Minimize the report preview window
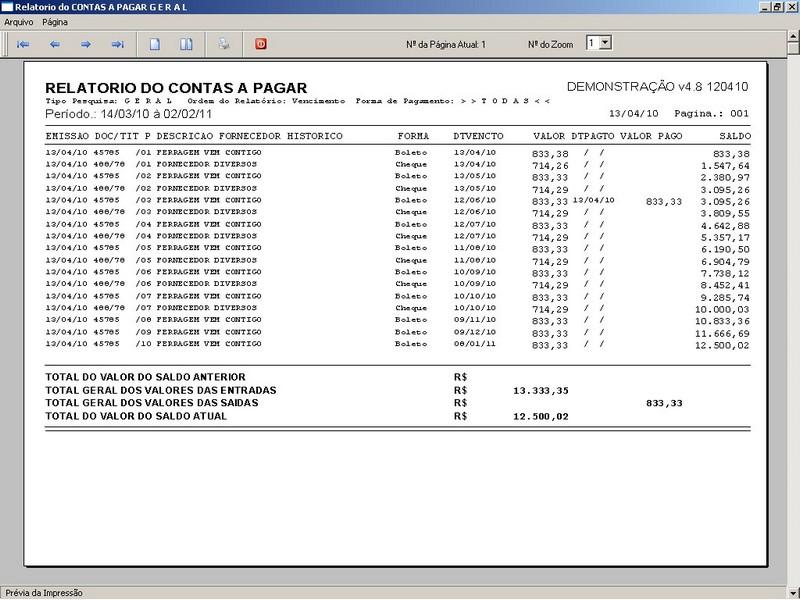 tap(762, 7)
